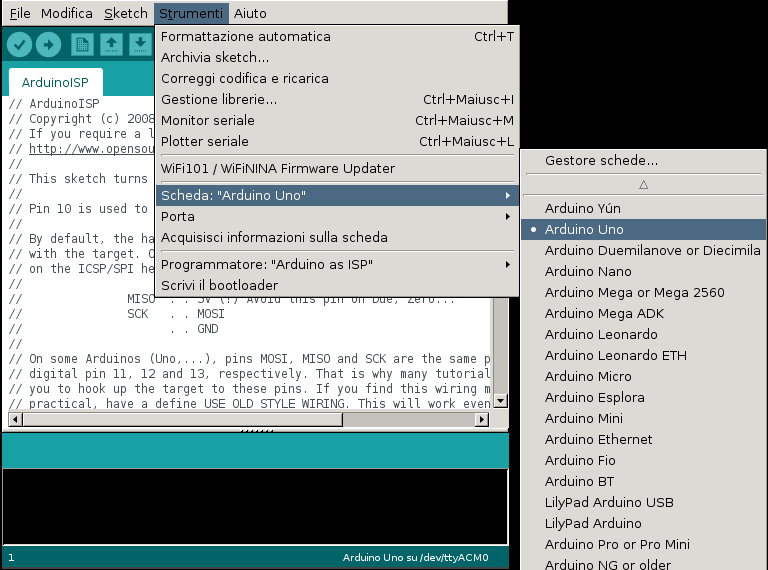Choose Formattazione automatica
768x570 pixels.
[337, 37]
